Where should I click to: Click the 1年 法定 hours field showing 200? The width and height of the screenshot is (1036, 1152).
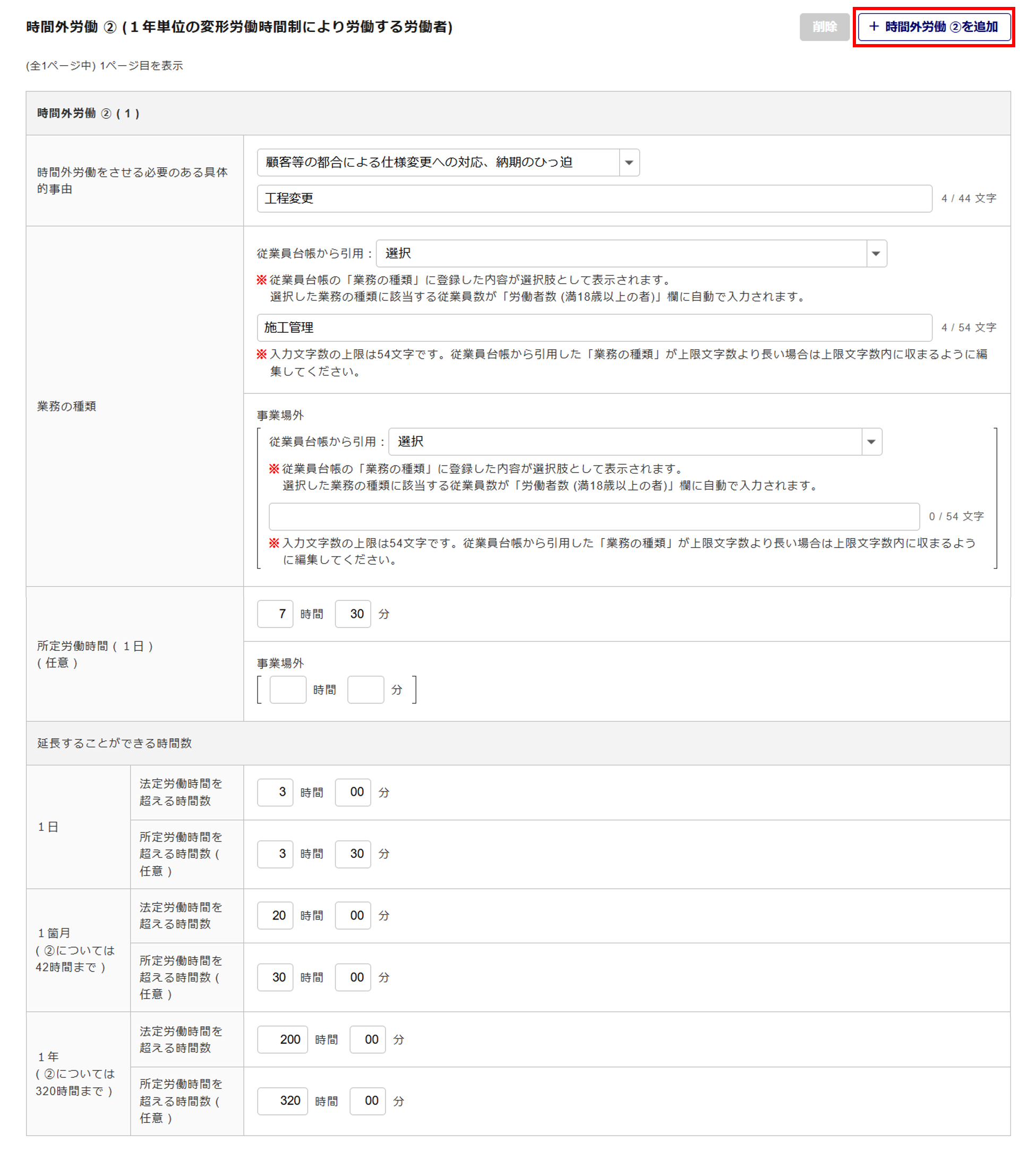tap(282, 1039)
